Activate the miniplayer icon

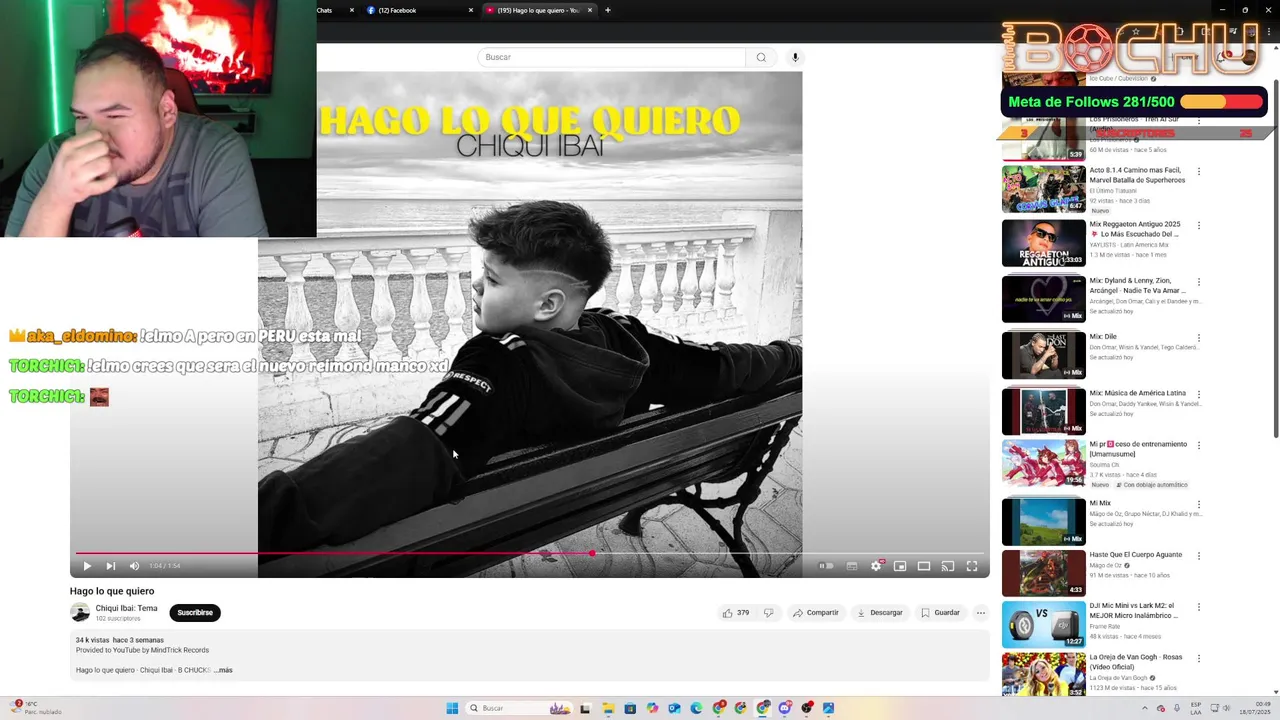click(x=900, y=566)
